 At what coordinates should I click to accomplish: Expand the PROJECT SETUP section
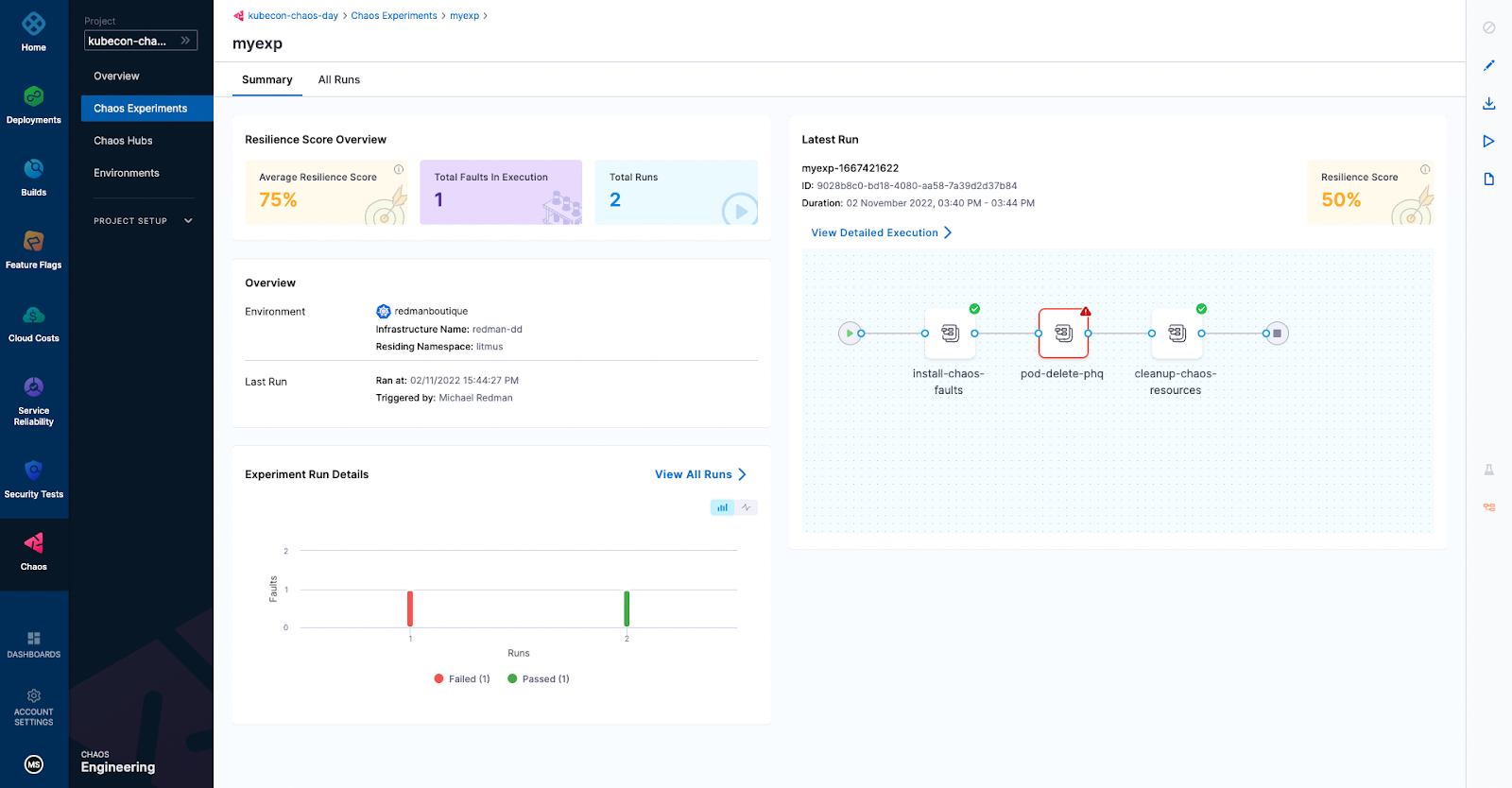(143, 220)
